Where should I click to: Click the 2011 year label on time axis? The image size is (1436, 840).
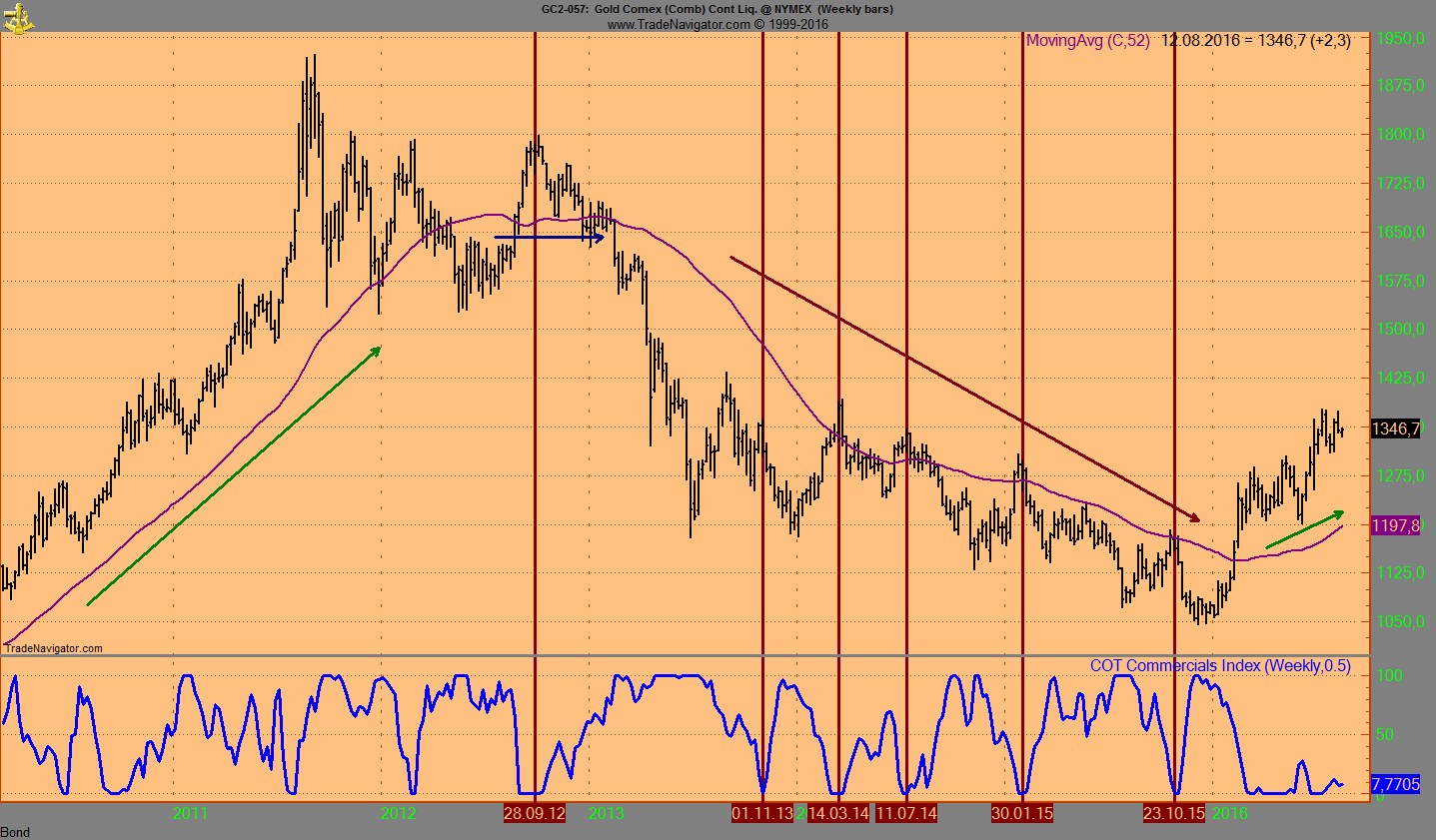tap(190, 813)
